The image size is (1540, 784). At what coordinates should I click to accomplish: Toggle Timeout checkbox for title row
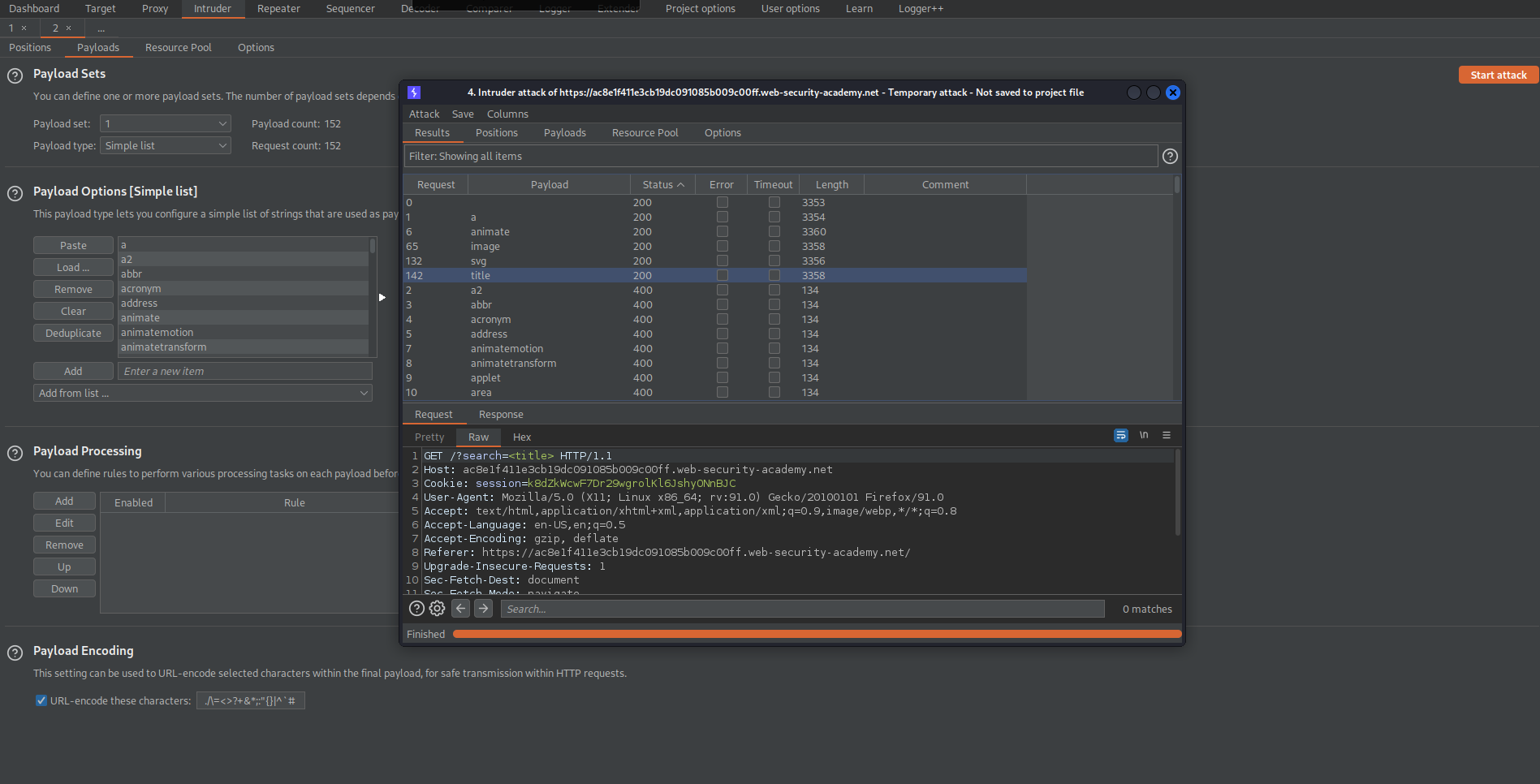(774, 276)
